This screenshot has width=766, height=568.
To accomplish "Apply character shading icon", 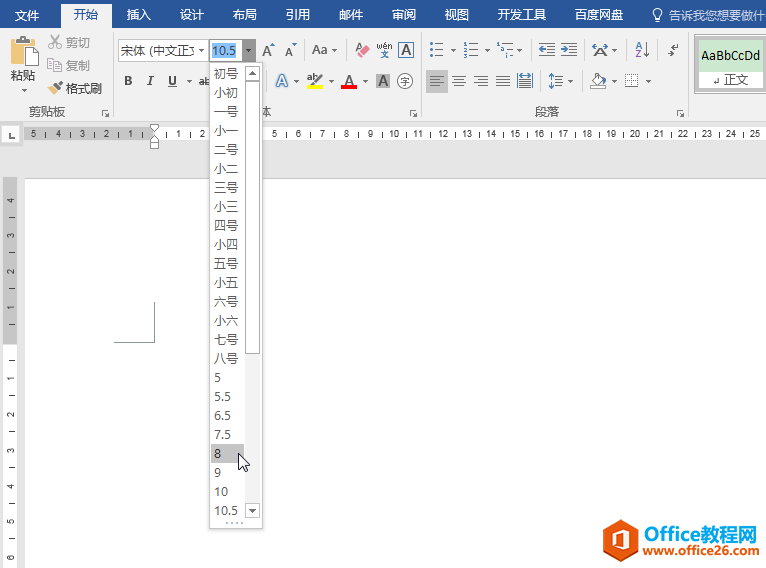I will (x=383, y=81).
